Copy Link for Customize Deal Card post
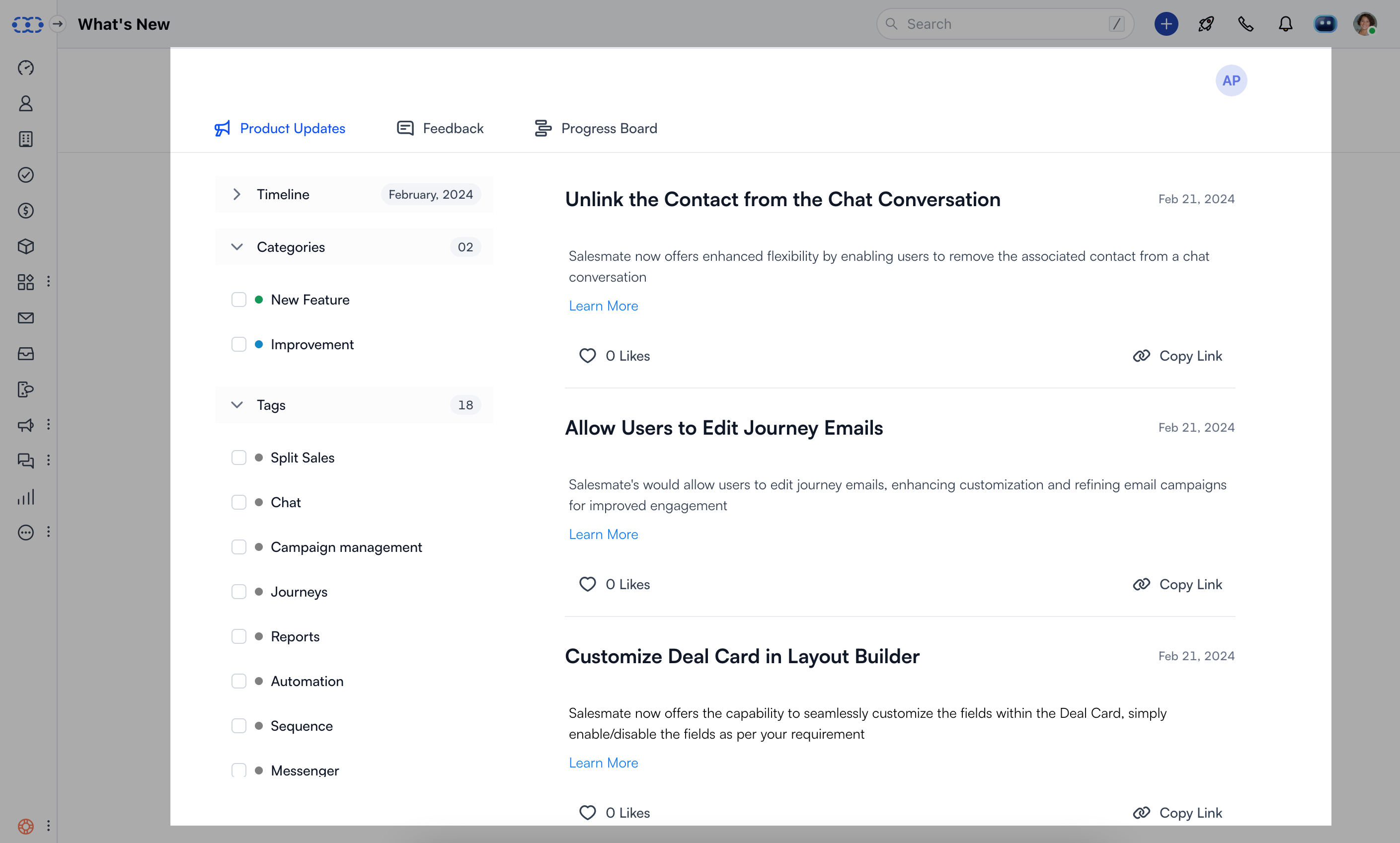Viewport: 1400px width, 843px height. [1177, 812]
